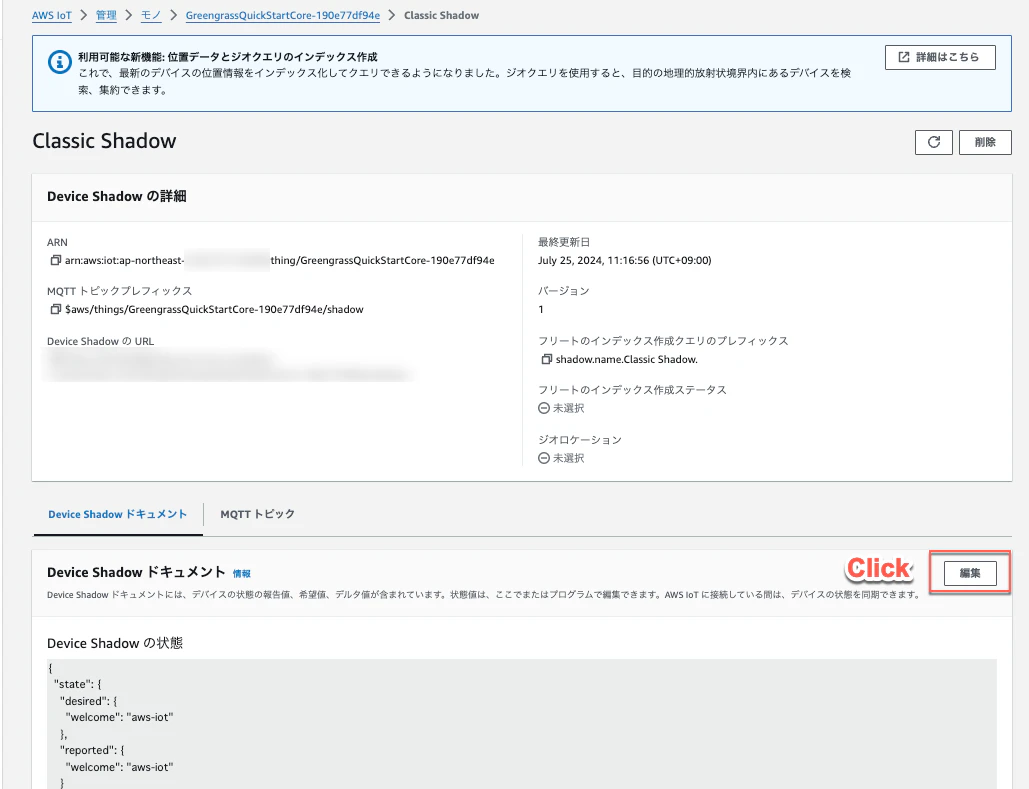Screen dimensions: 1029x789
Task: Click 未選択 under フリートのインデックス作成ステータス
Action: click(x=568, y=408)
